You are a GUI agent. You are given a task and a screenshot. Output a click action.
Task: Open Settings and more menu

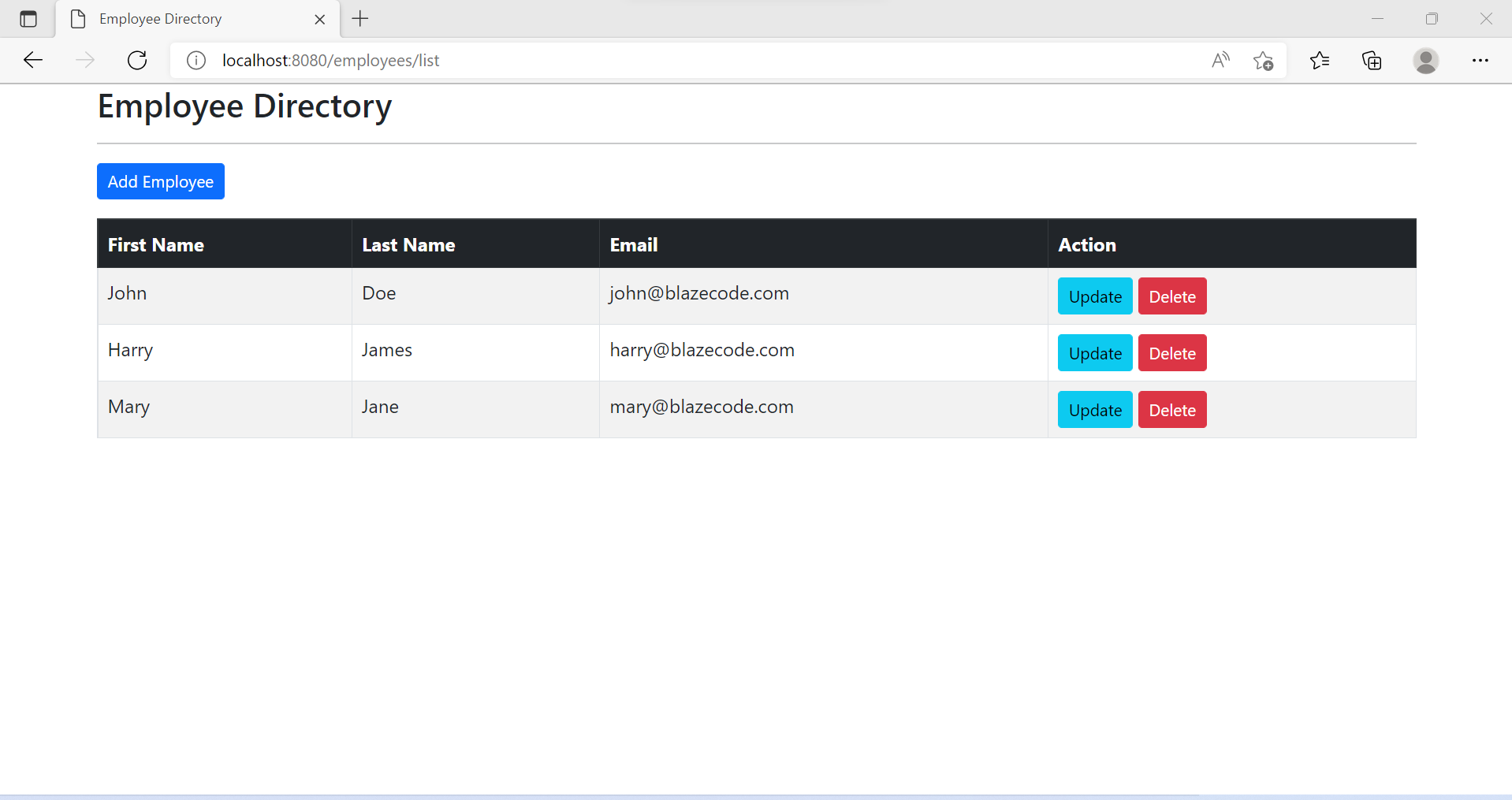coord(1480,60)
